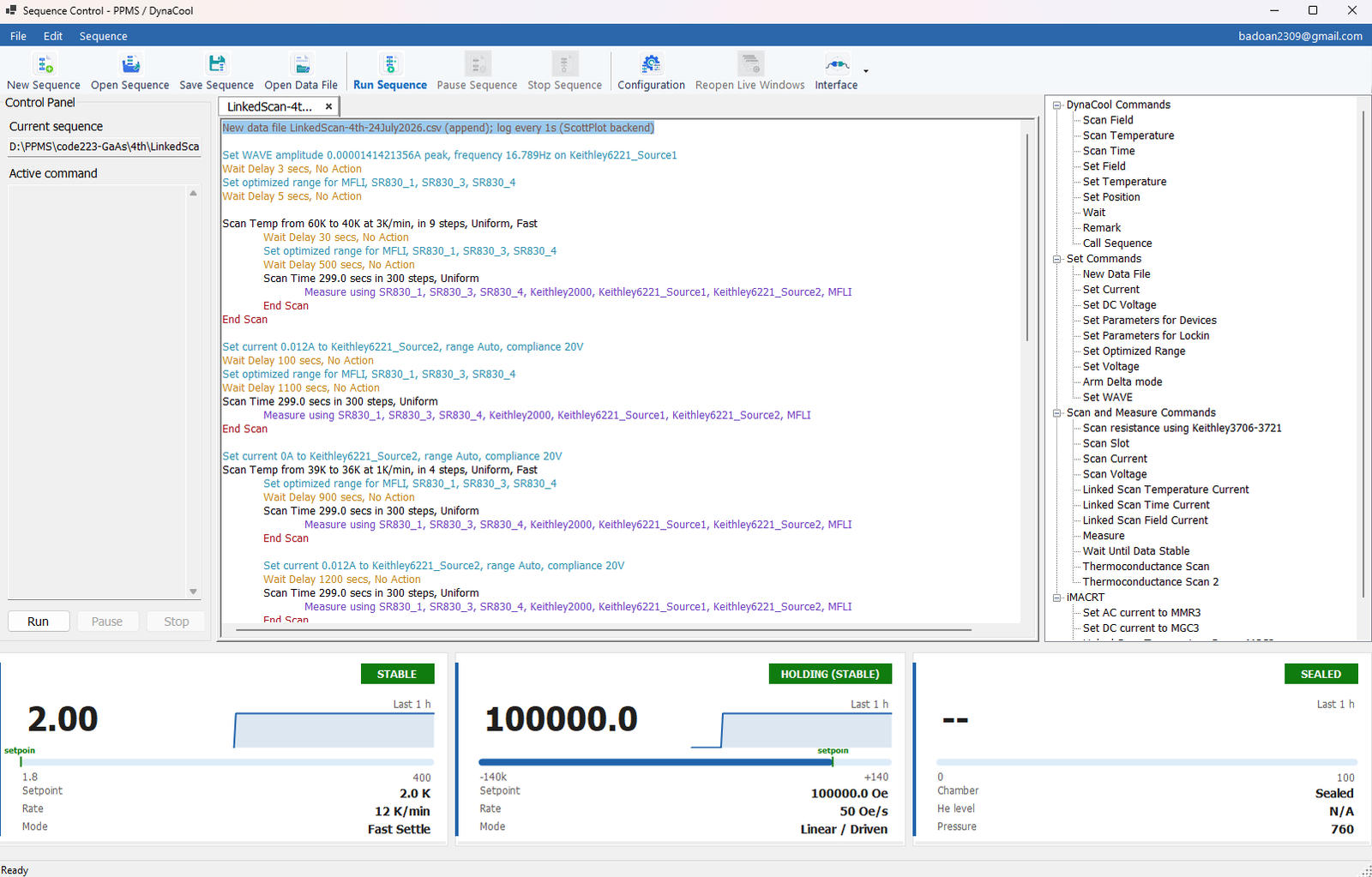Click the magnetic field setpoint bar
1372x877 pixels.
pos(685,762)
